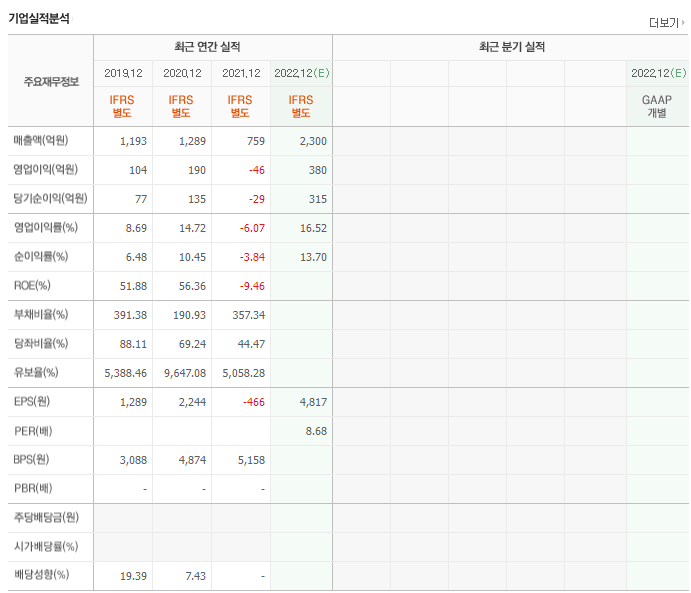691x593 pixels.
Task: Click the ROE(%) row label
Action: coord(32,285)
